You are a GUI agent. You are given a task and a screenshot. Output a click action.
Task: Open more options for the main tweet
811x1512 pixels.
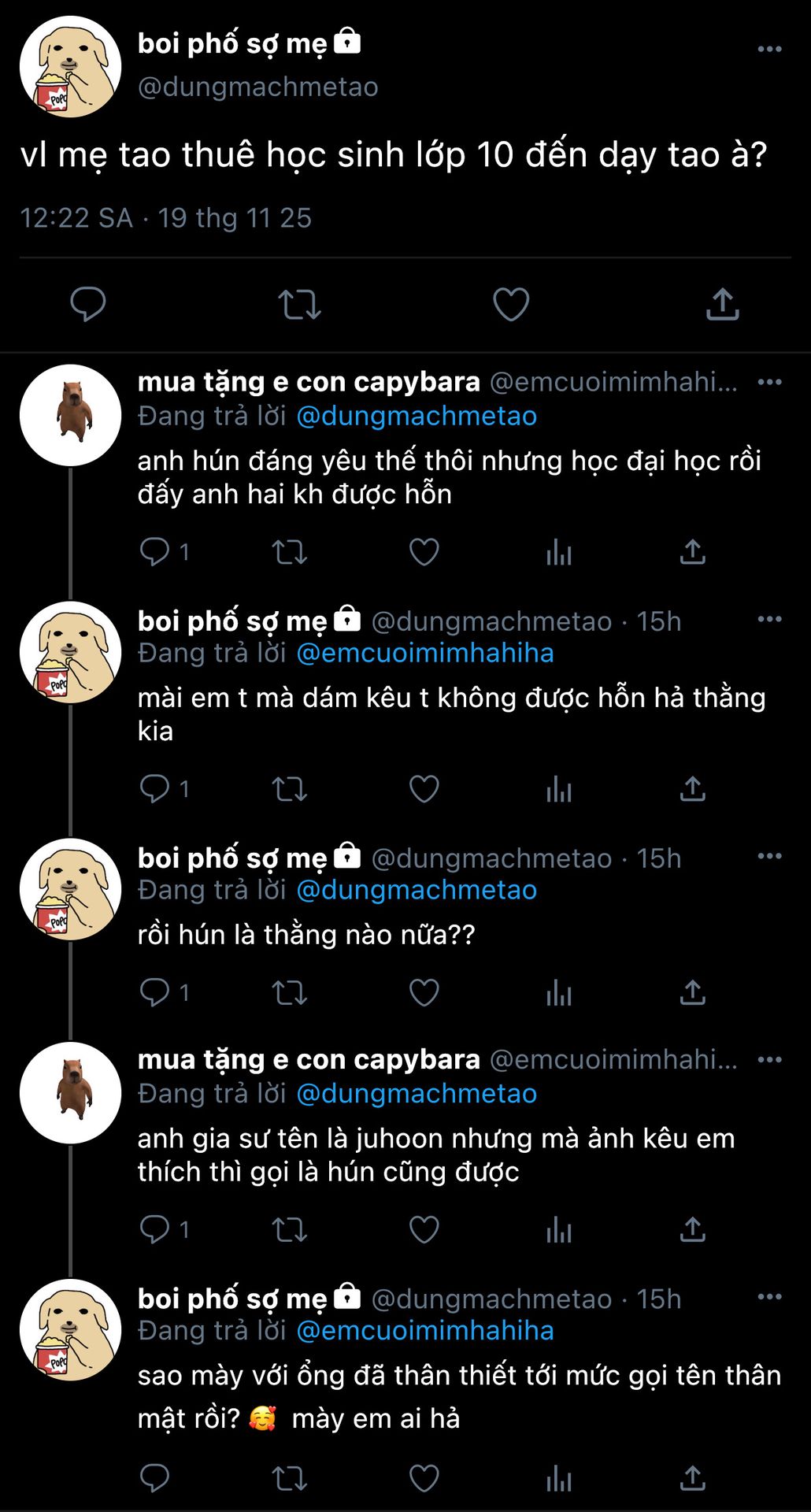click(x=769, y=49)
